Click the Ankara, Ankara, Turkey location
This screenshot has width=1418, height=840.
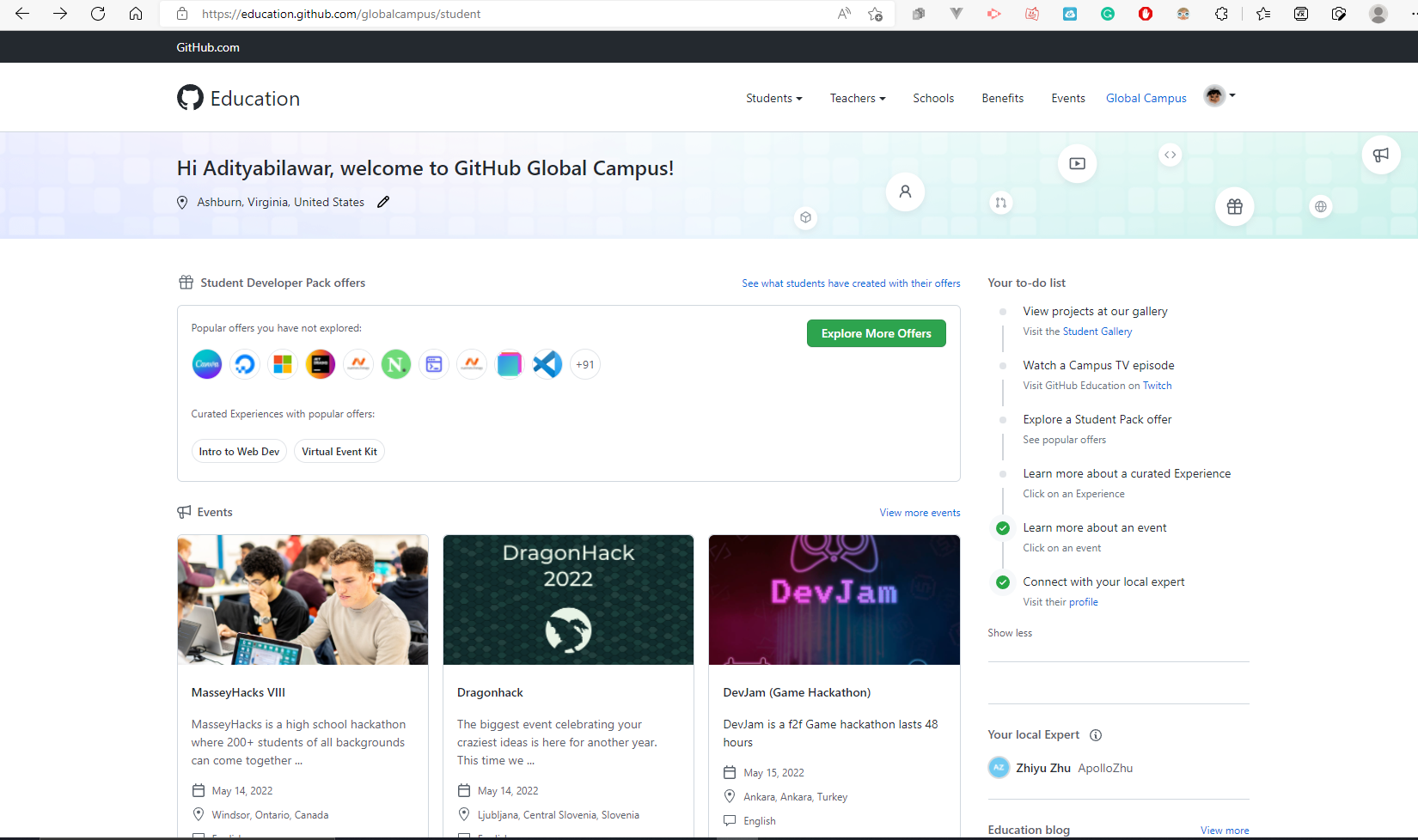click(x=795, y=797)
